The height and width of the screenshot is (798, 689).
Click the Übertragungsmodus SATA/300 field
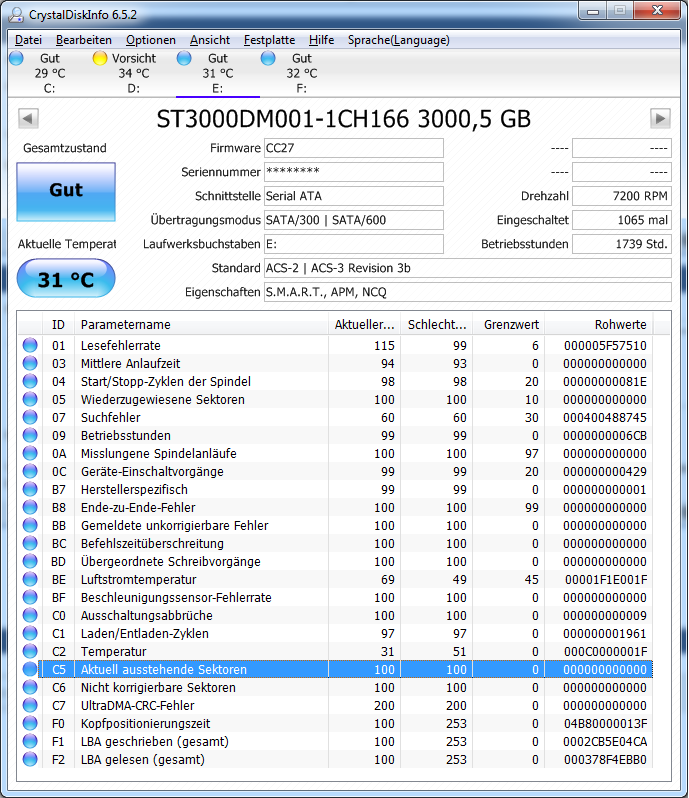[354, 220]
